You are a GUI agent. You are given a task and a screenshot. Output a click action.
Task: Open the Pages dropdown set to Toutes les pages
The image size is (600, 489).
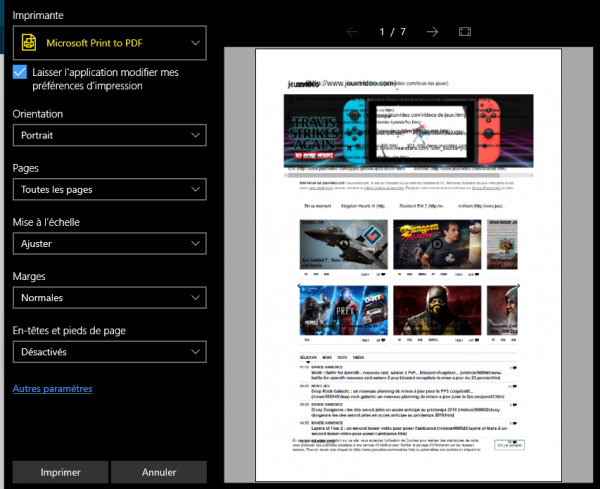coord(108,189)
